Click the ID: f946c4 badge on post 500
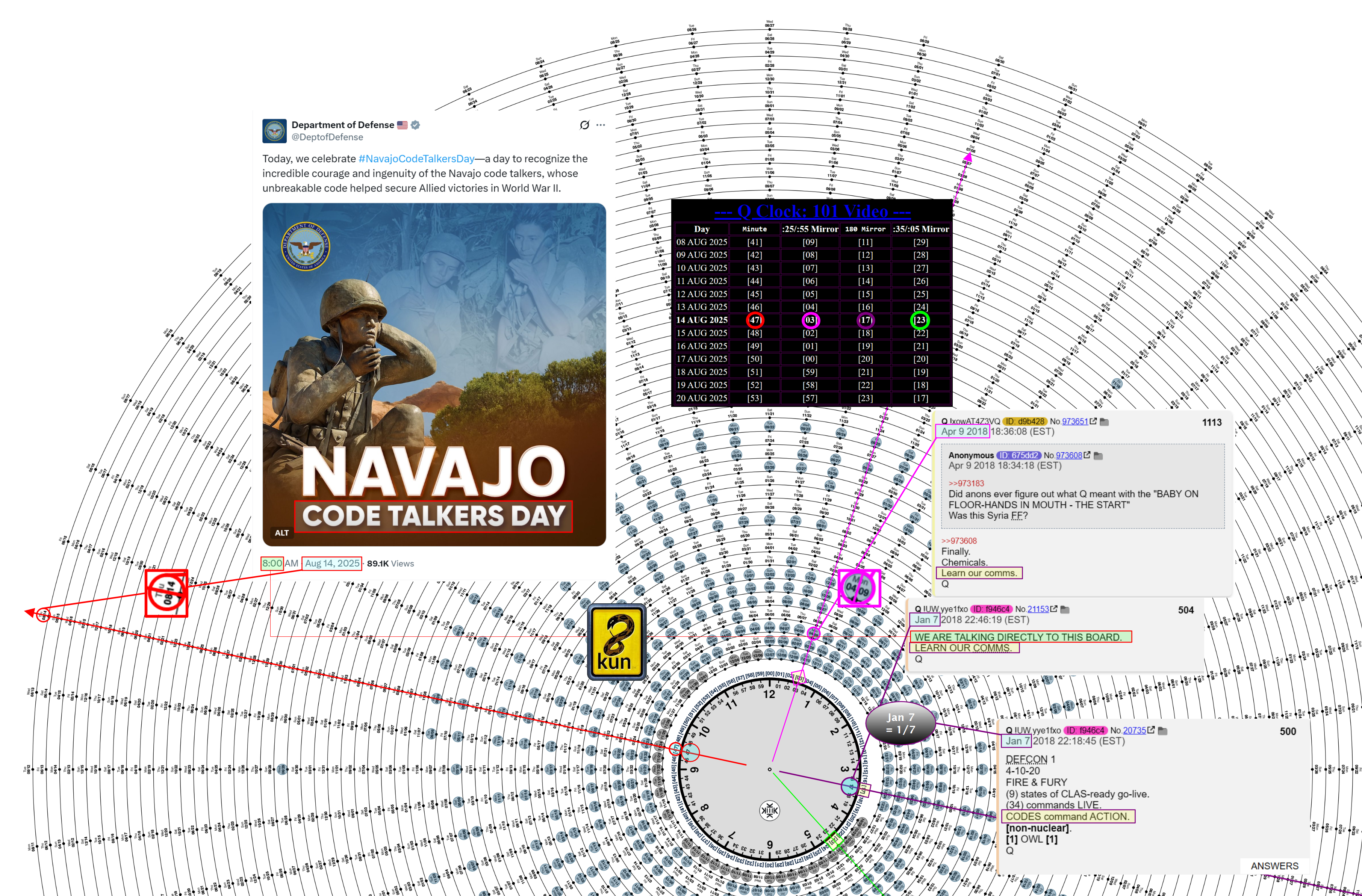The height and width of the screenshot is (896, 1362). 1086,731
